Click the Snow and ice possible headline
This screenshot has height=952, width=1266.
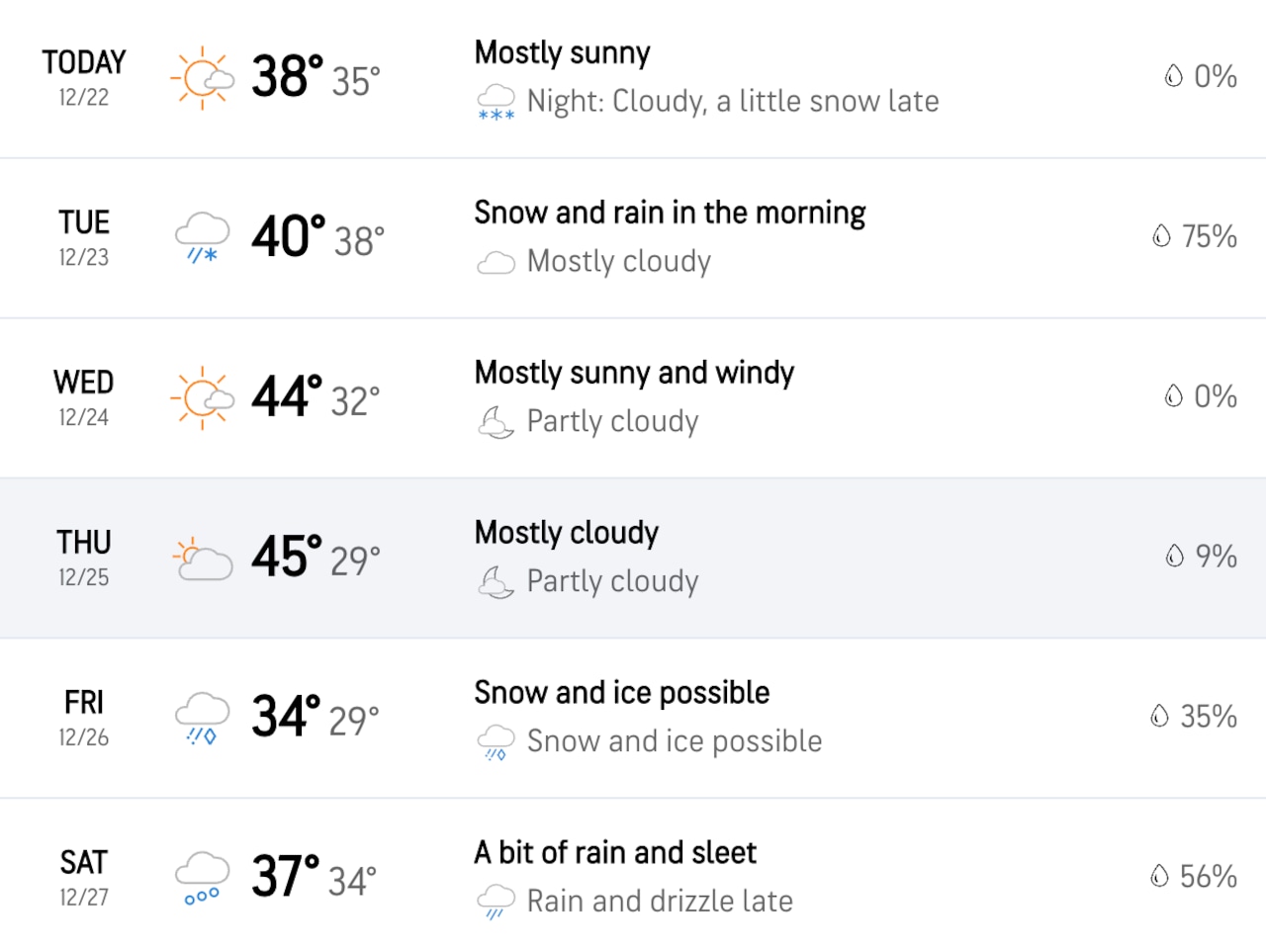(x=622, y=692)
